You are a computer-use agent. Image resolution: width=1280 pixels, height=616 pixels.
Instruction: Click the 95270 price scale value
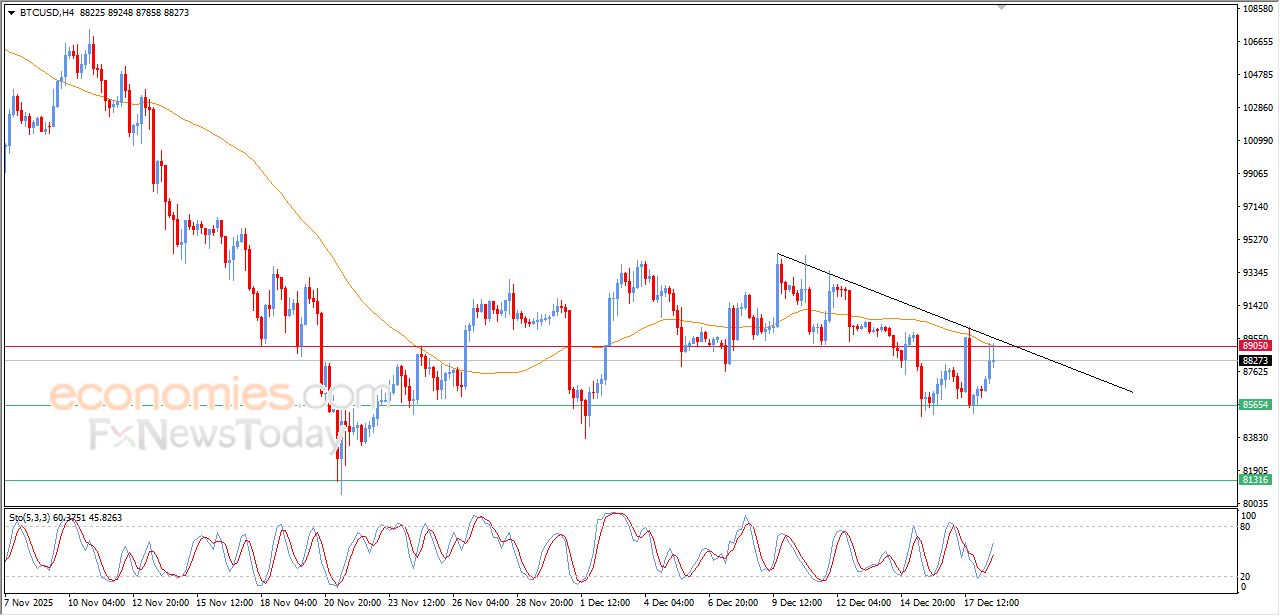click(1256, 240)
